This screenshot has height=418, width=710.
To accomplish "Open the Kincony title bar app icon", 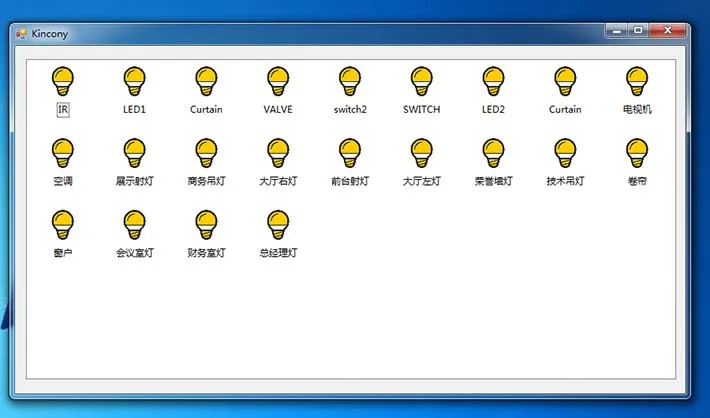I will click(21, 34).
